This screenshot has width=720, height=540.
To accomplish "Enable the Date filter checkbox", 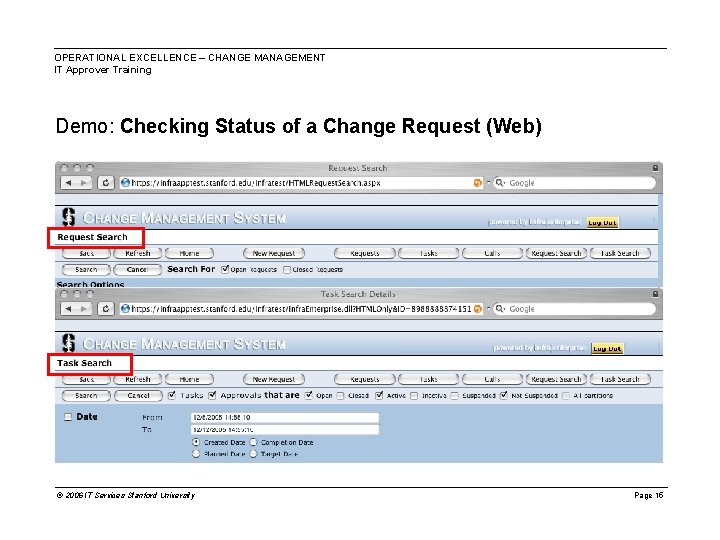I will tap(68, 417).
